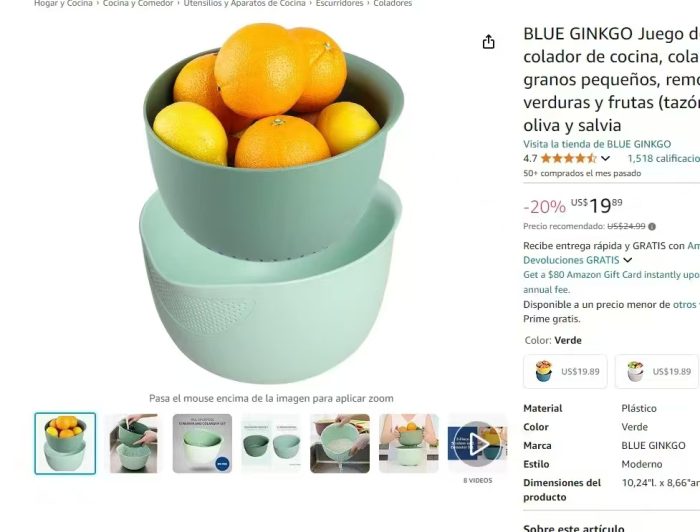Choose the blue bowl color option US$19.89
This screenshot has width=700, height=532.
pyautogui.click(x=565, y=371)
